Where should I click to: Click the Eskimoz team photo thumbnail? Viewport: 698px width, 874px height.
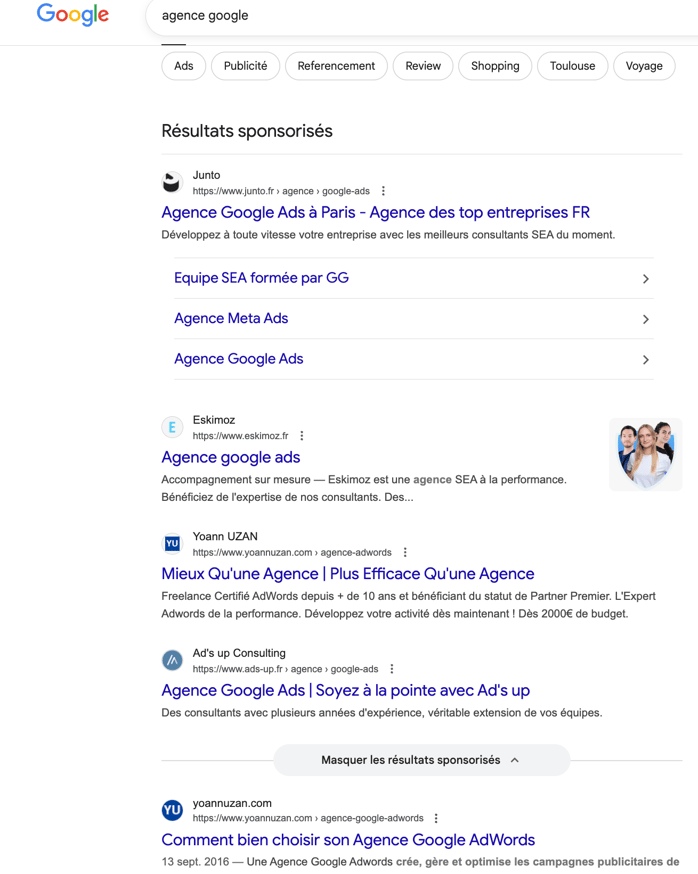[645, 454]
